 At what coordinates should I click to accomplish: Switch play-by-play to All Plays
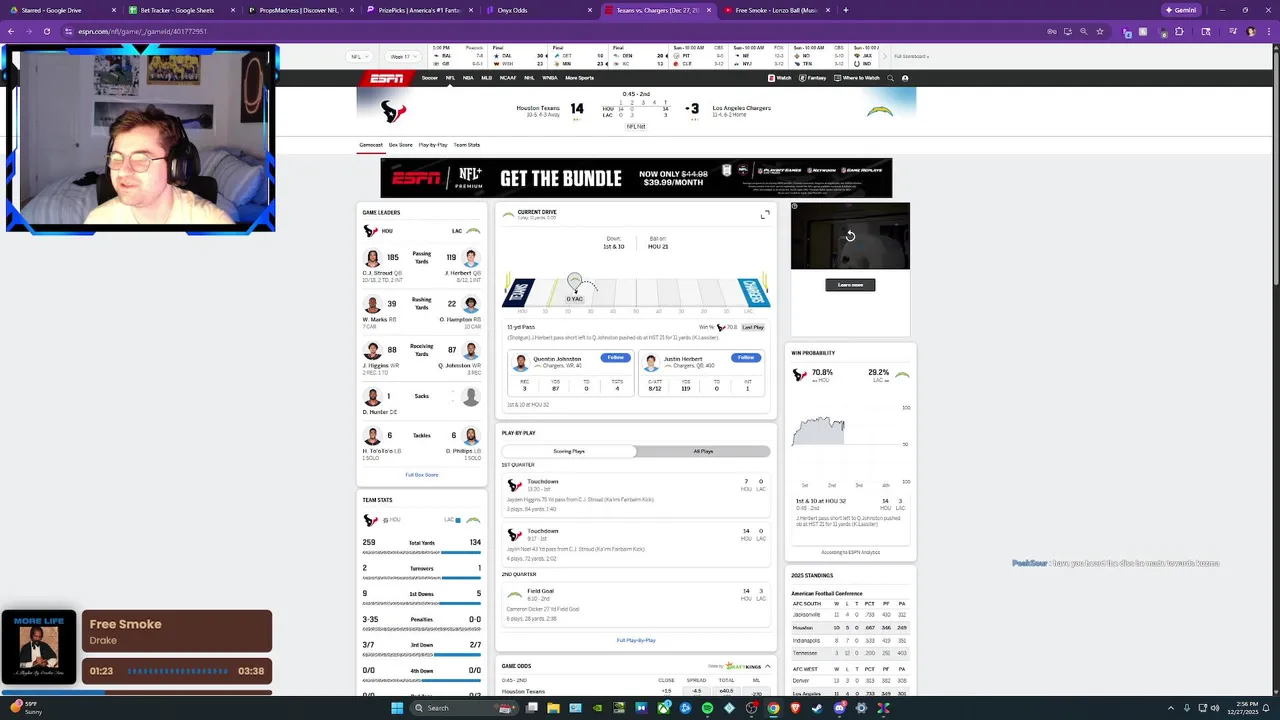[703, 451]
